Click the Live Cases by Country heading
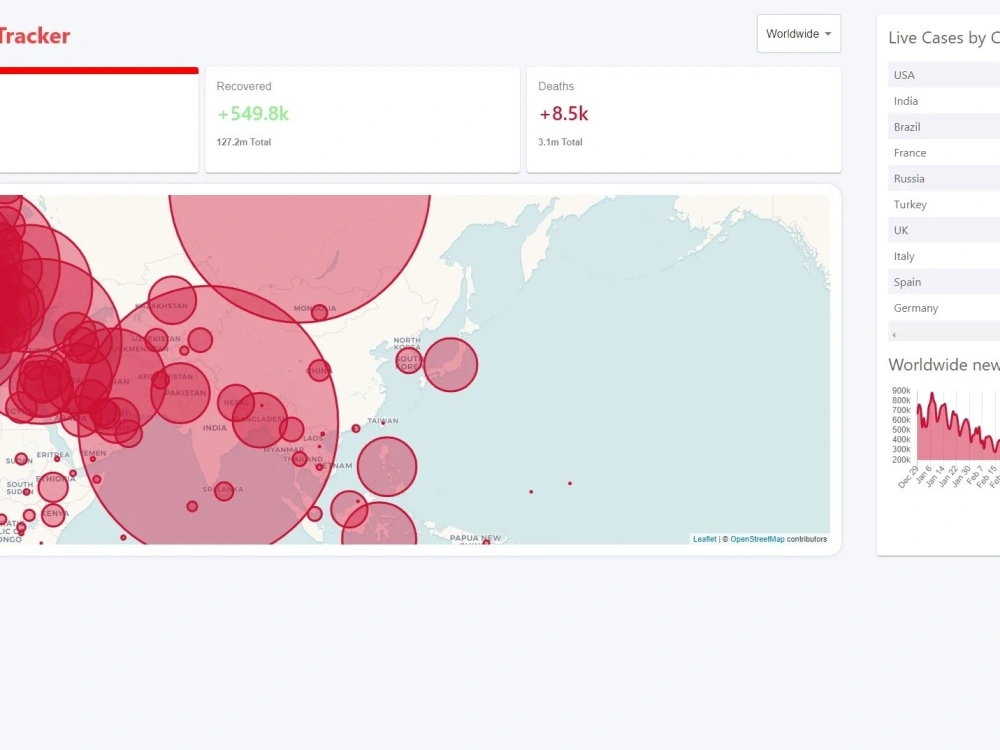 [x=944, y=38]
